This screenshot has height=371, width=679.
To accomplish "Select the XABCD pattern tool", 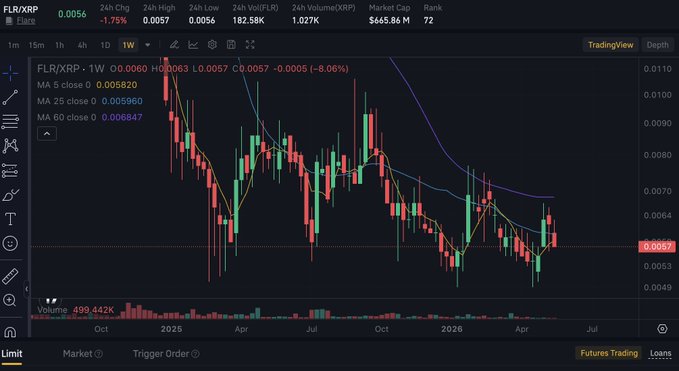I will coord(10,146).
